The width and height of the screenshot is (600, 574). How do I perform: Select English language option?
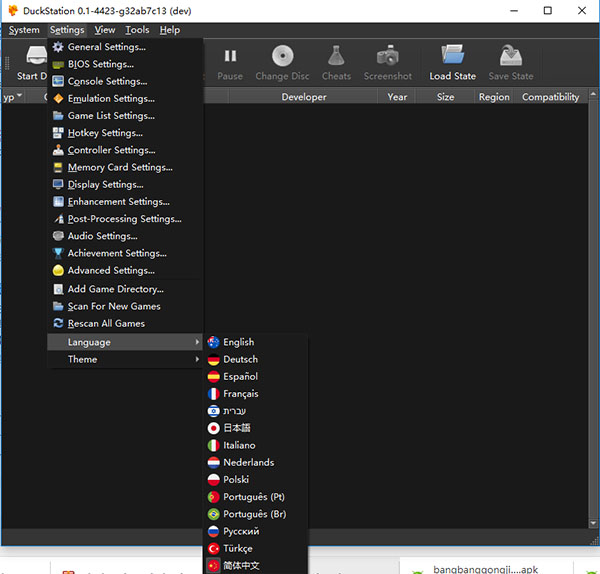tap(238, 342)
